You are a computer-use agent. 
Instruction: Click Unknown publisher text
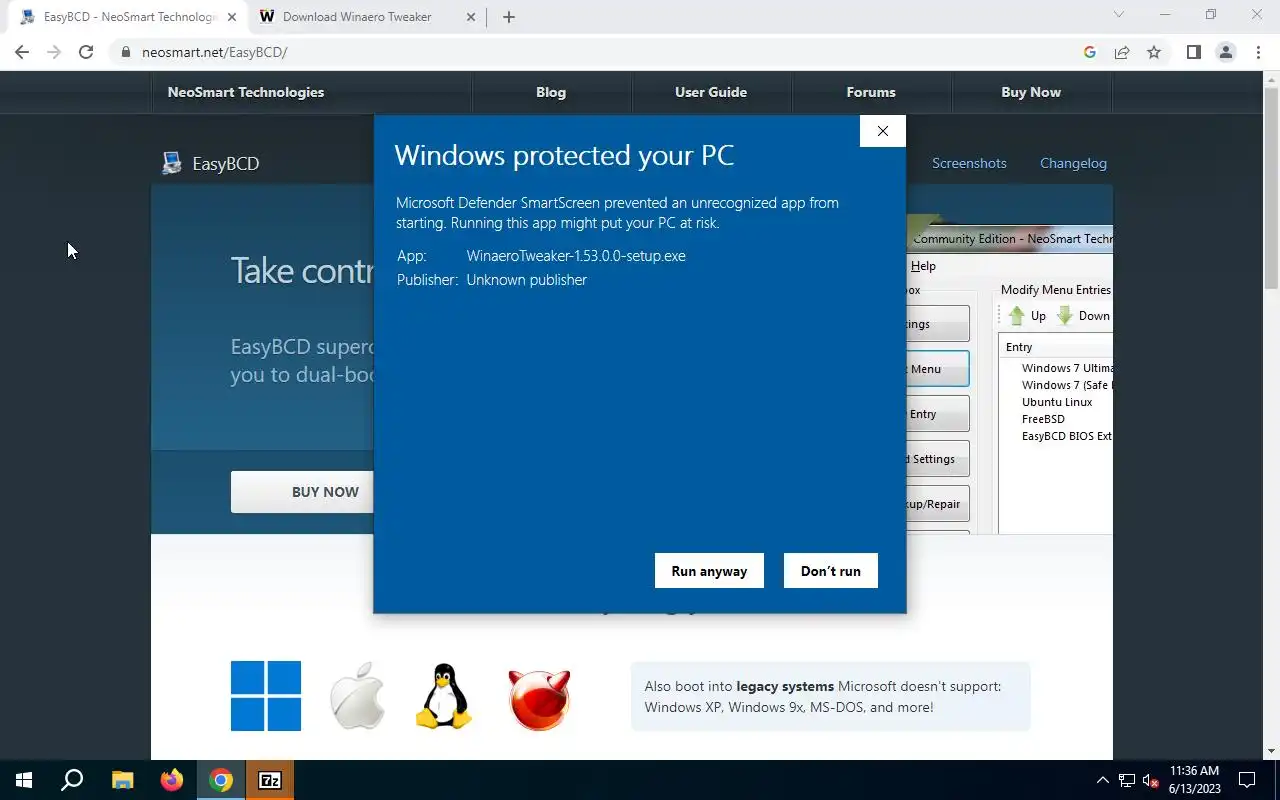tap(526, 280)
